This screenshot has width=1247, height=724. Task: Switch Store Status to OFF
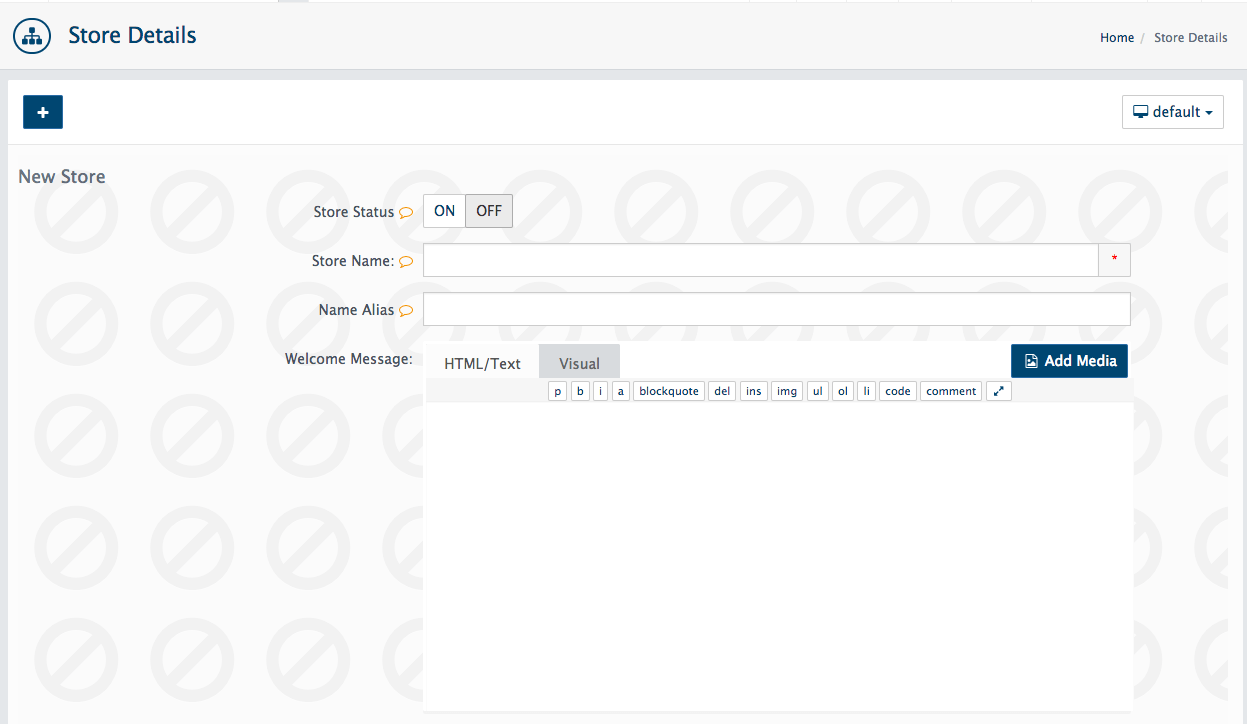(489, 211)
